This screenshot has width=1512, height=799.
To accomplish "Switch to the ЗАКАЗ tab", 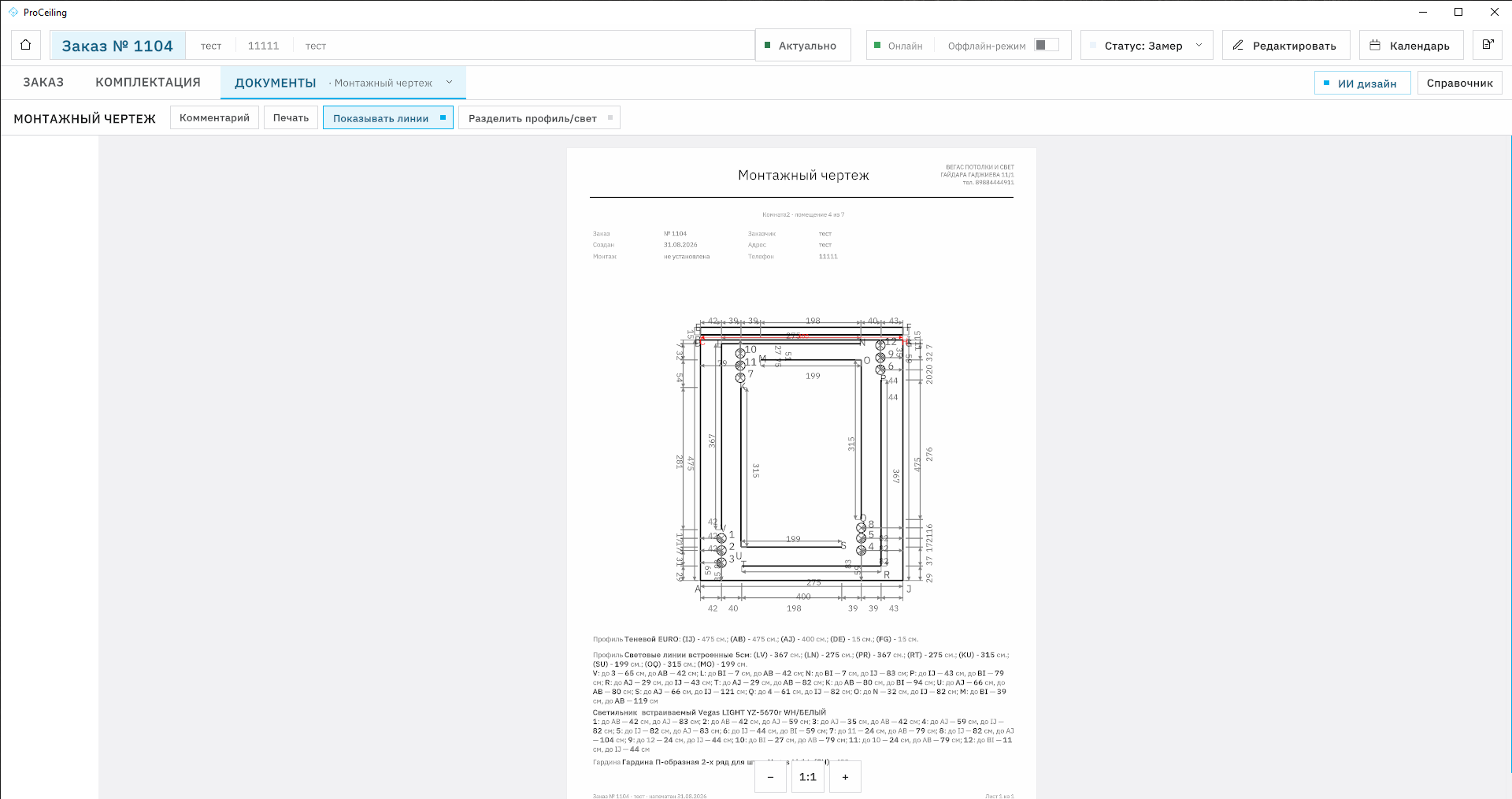I will [x=43, y=82].
